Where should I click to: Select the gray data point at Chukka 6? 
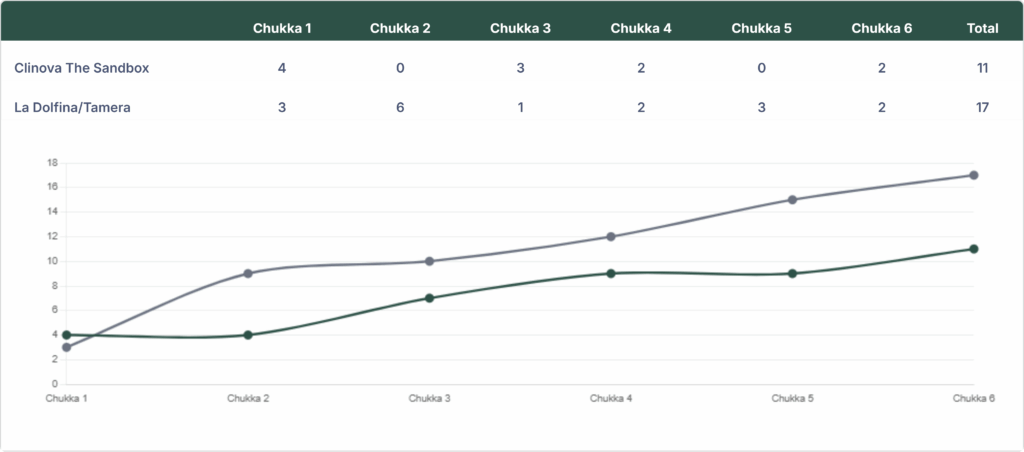click(x=974, y=175)
